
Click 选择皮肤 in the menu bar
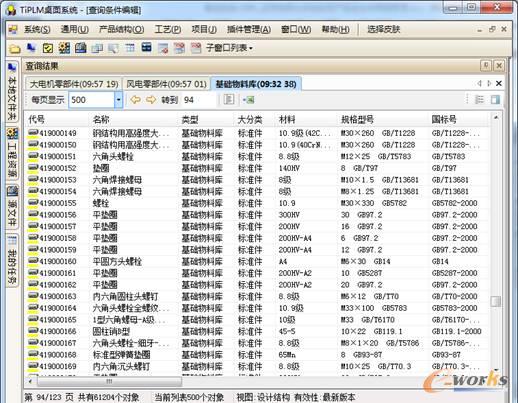(x=383, y=29)
